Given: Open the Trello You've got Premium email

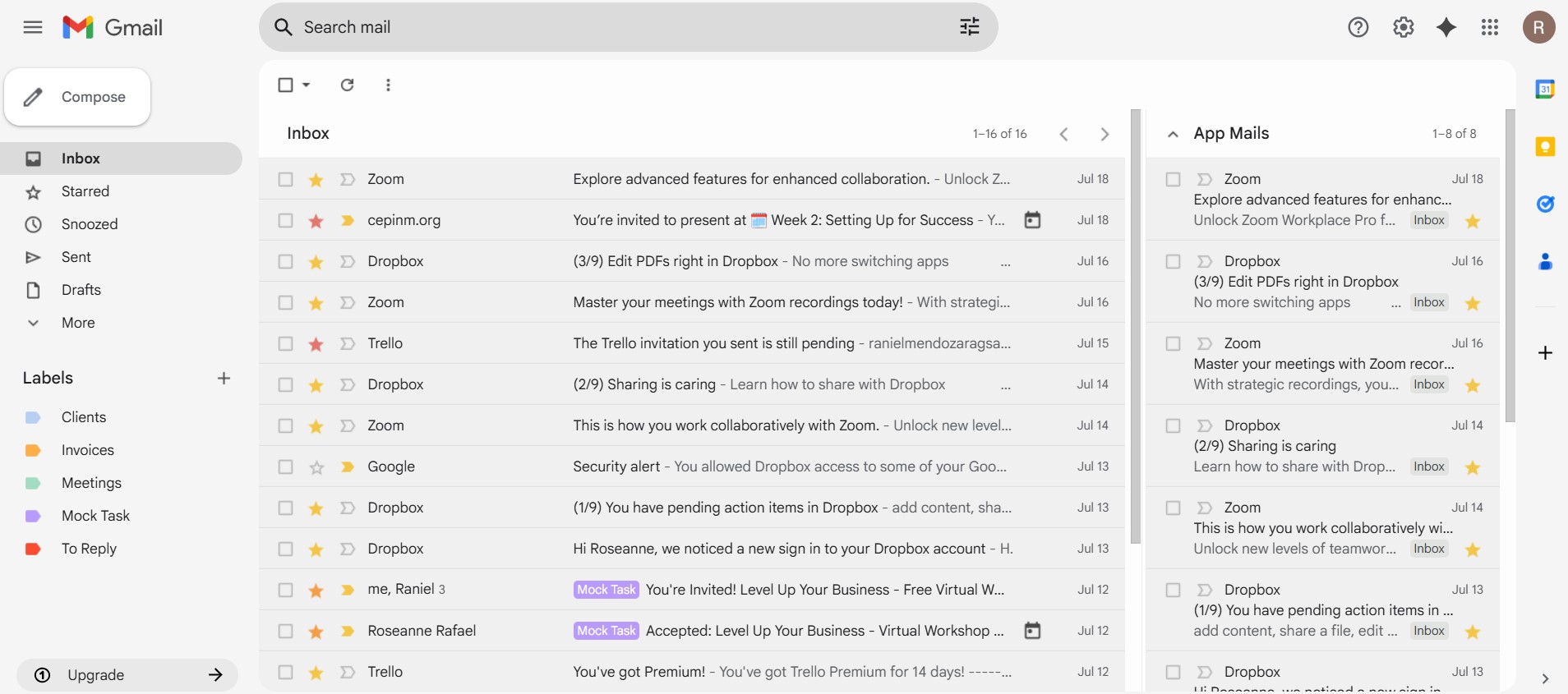Looking at the screenshot, I should [692, 672].
